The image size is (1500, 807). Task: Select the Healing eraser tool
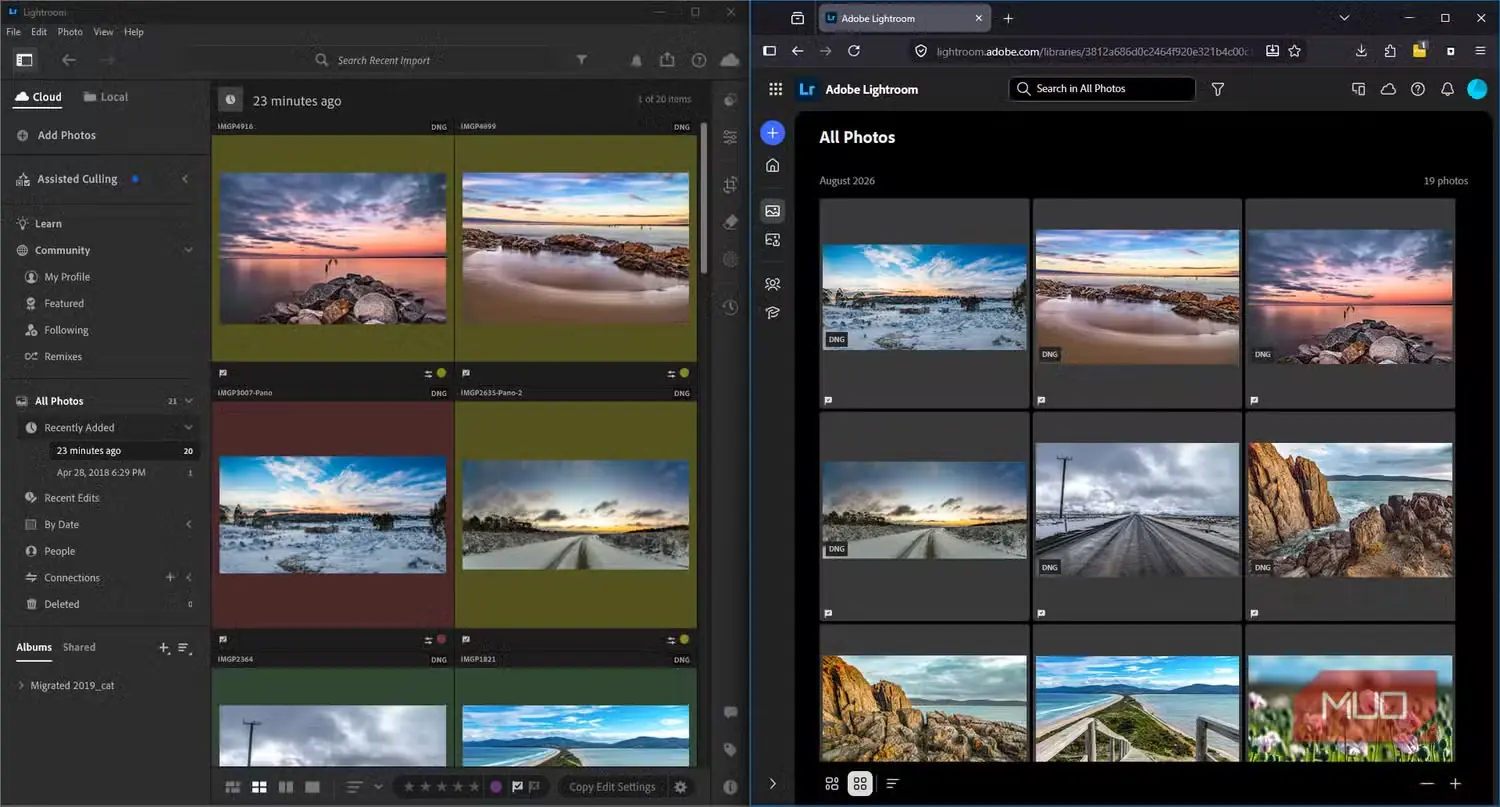731,222
